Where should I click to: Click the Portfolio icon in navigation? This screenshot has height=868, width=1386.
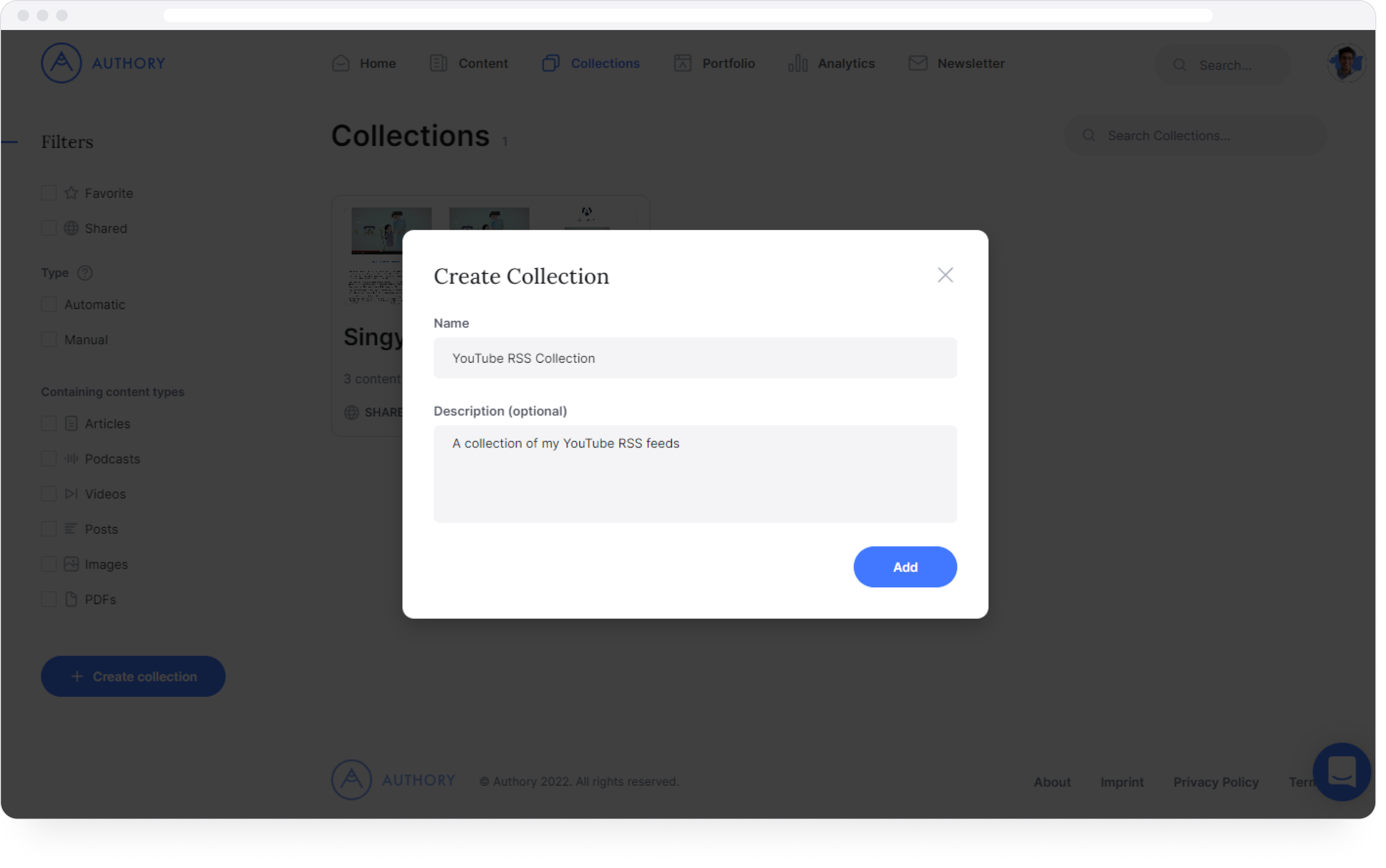tap(682, 63)
